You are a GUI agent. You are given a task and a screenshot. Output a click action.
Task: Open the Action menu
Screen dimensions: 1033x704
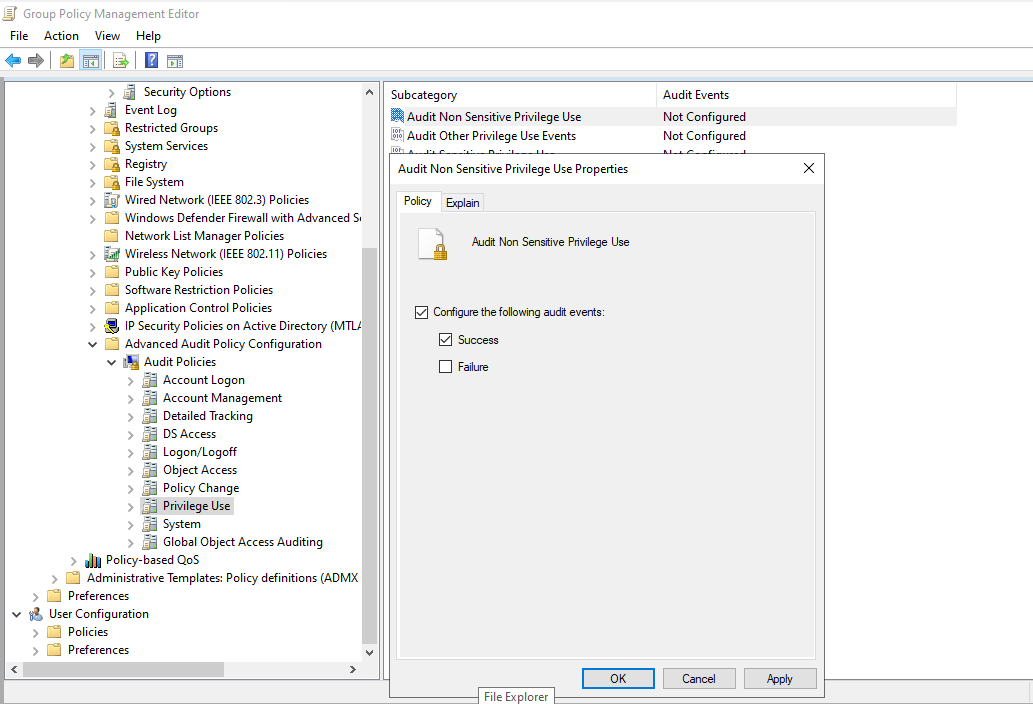tap(61, 36)
